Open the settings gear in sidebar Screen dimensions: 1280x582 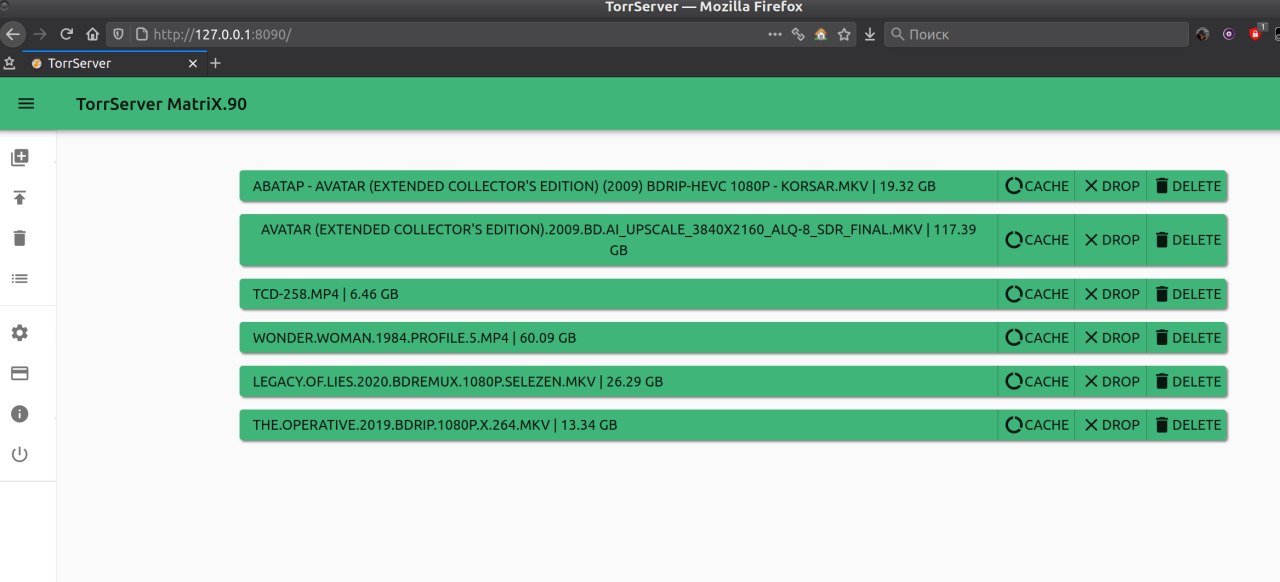click(20, 333)
